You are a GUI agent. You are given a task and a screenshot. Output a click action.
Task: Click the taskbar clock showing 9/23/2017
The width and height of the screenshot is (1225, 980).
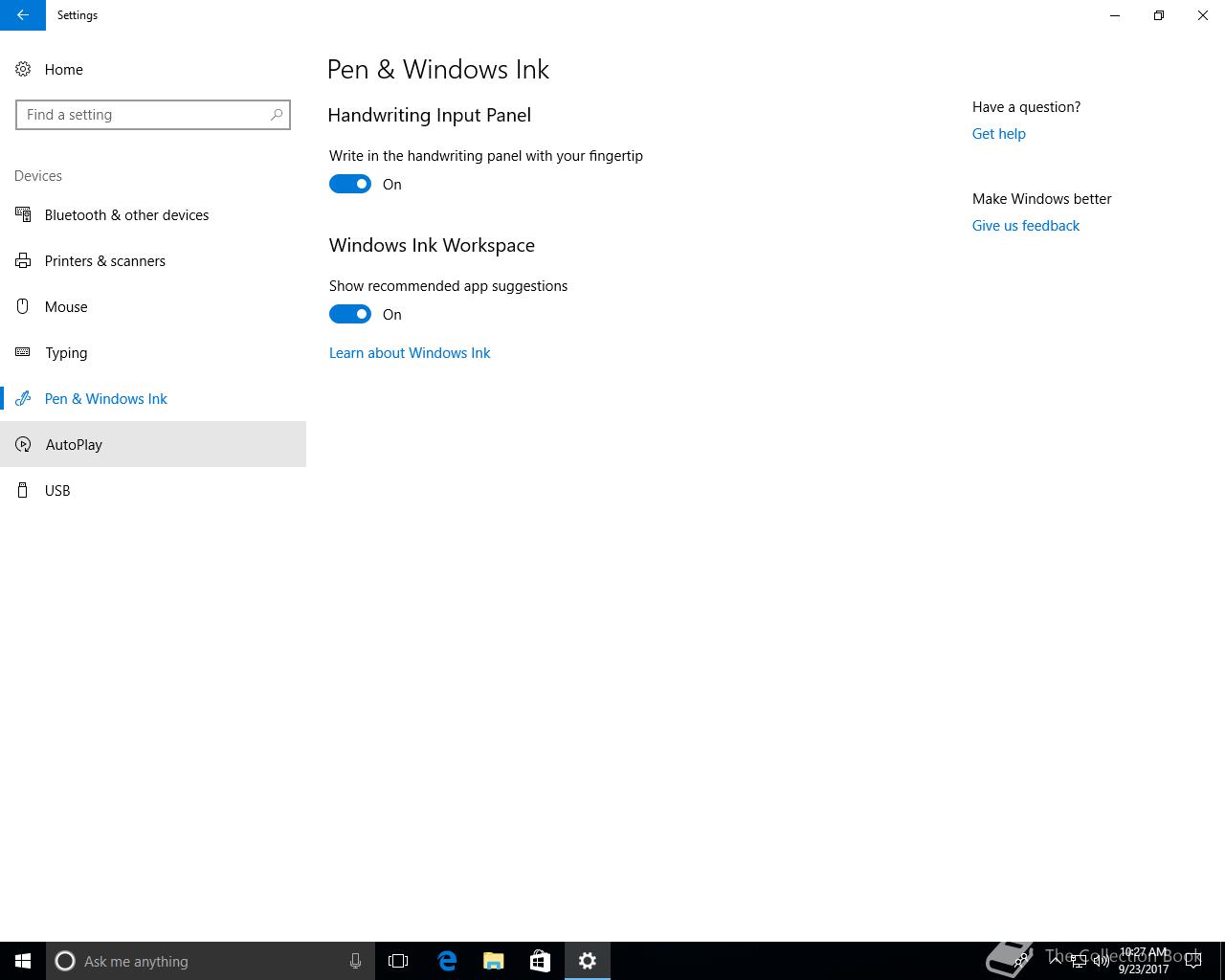[1144, 961]
